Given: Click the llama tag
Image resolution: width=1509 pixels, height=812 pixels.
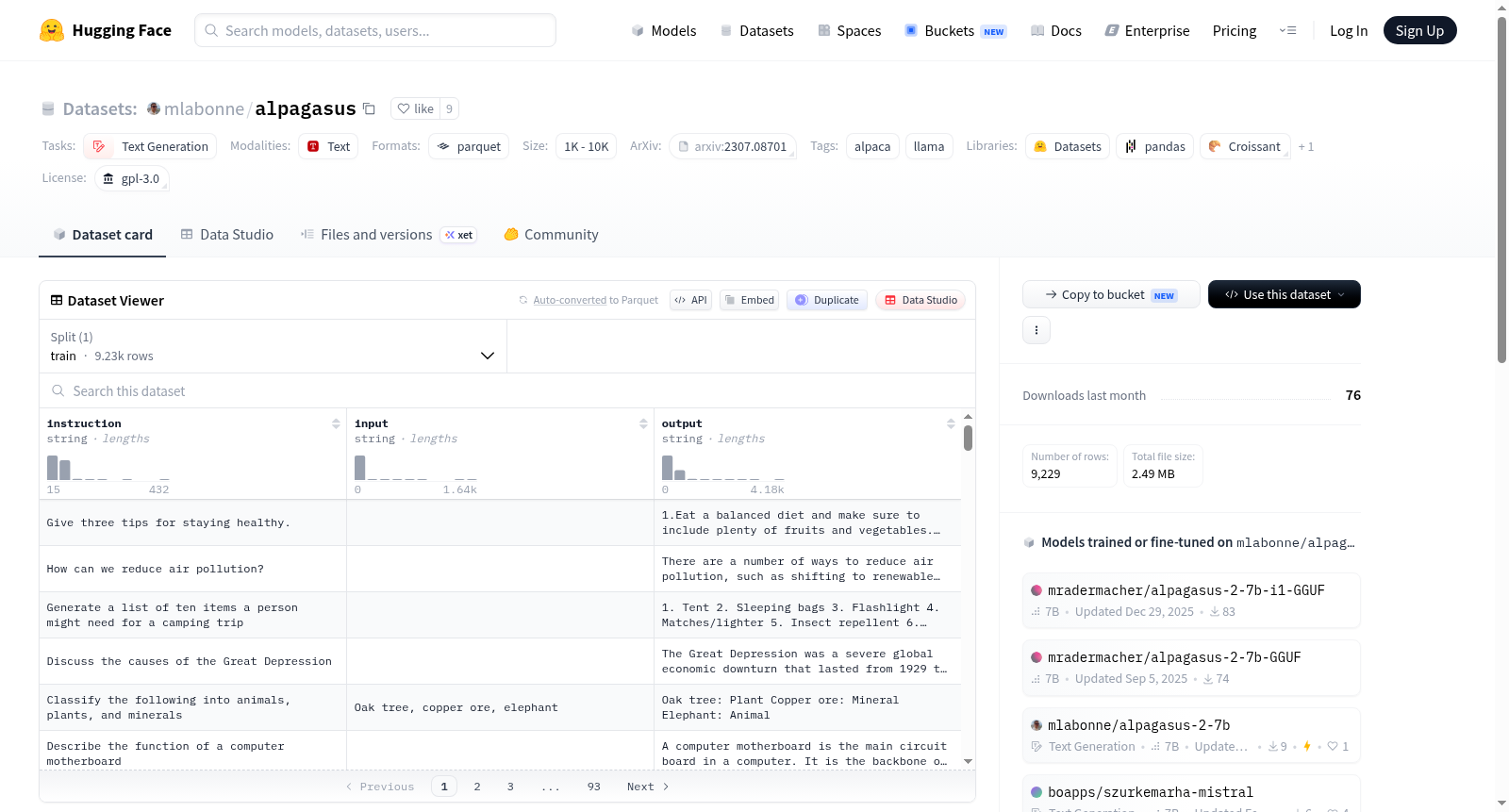Looking at the screenshot, I should coord(929,146).
